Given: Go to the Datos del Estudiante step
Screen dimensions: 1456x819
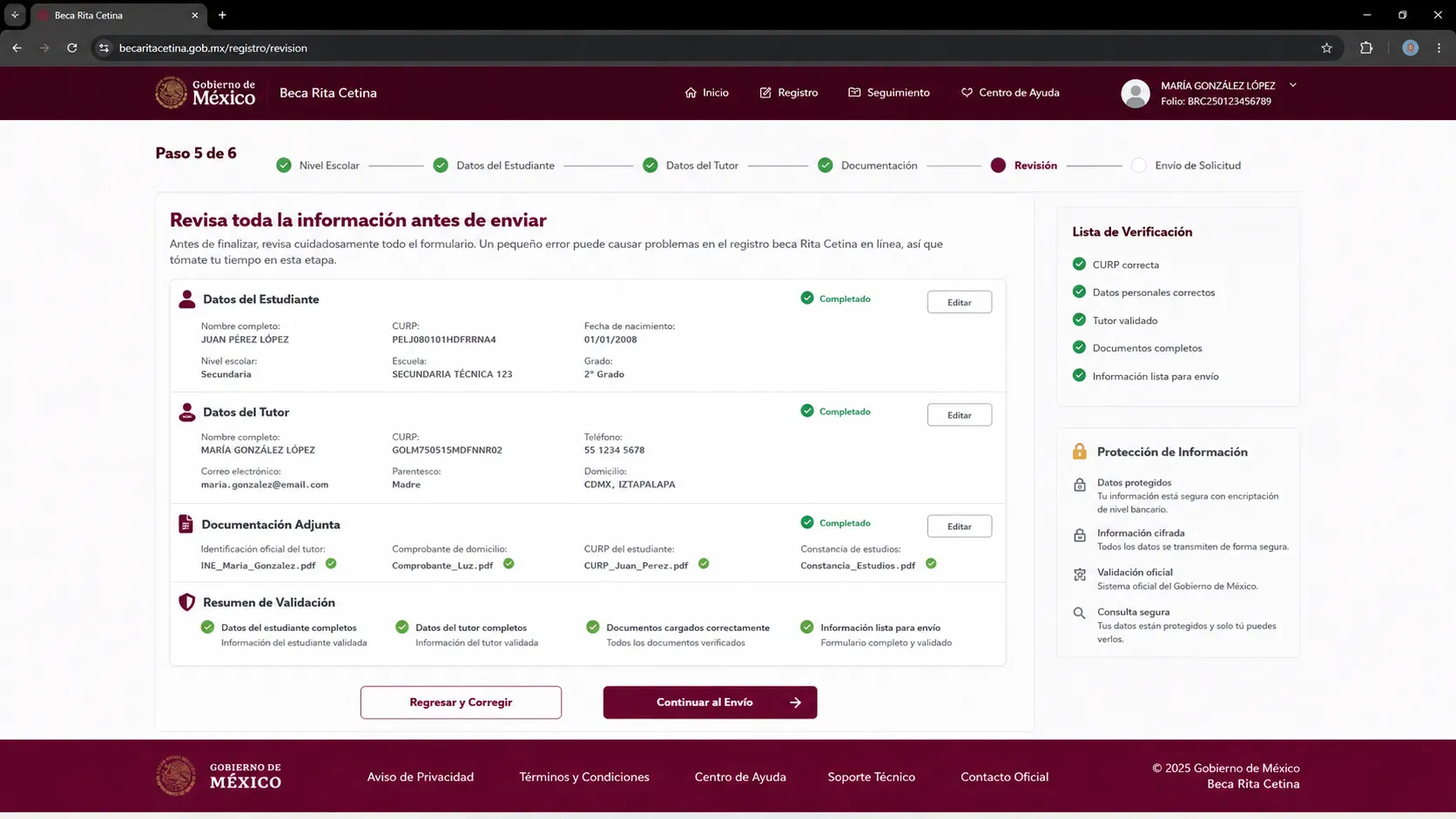Looking at the screenshot, I should [x=494, y=165].
